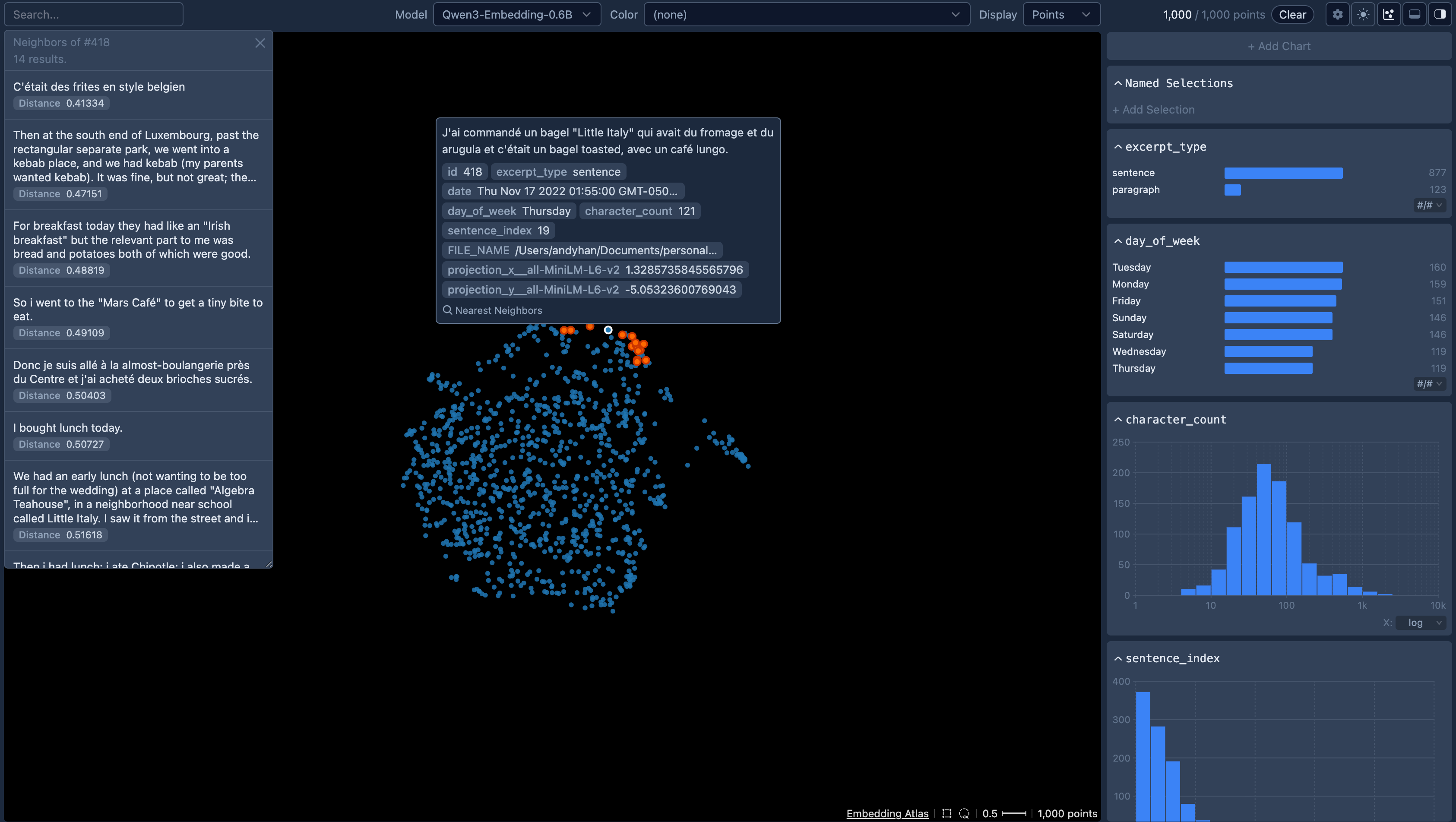Screen dimensions: 1456x822
Task: Select the rectangle selection tool
Action: (x=947, y=813)
